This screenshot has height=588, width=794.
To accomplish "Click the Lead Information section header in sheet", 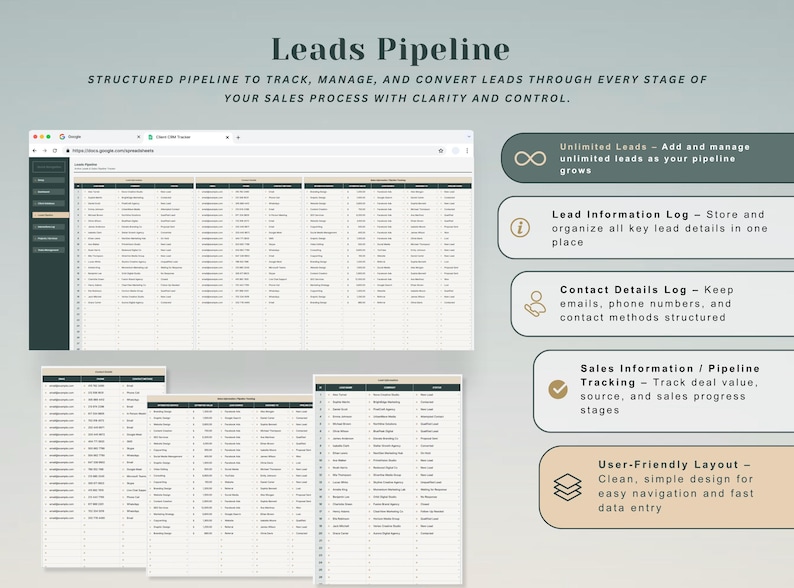I will point(134,180).
